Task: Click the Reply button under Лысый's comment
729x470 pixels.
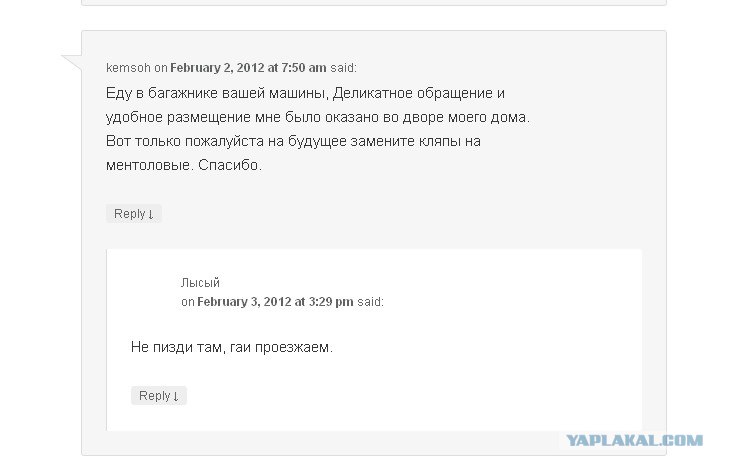Action: [159, 396]
